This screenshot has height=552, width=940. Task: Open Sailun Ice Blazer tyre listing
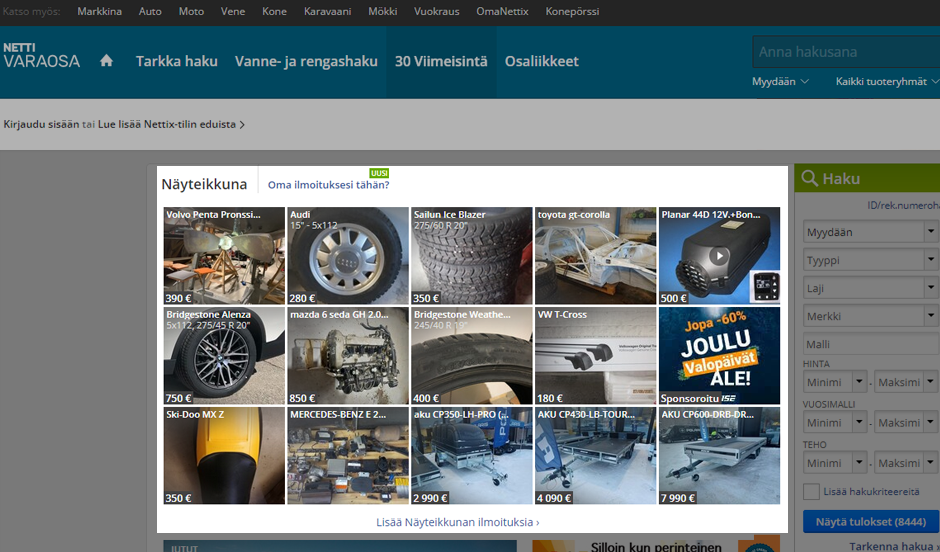[472, 256]
